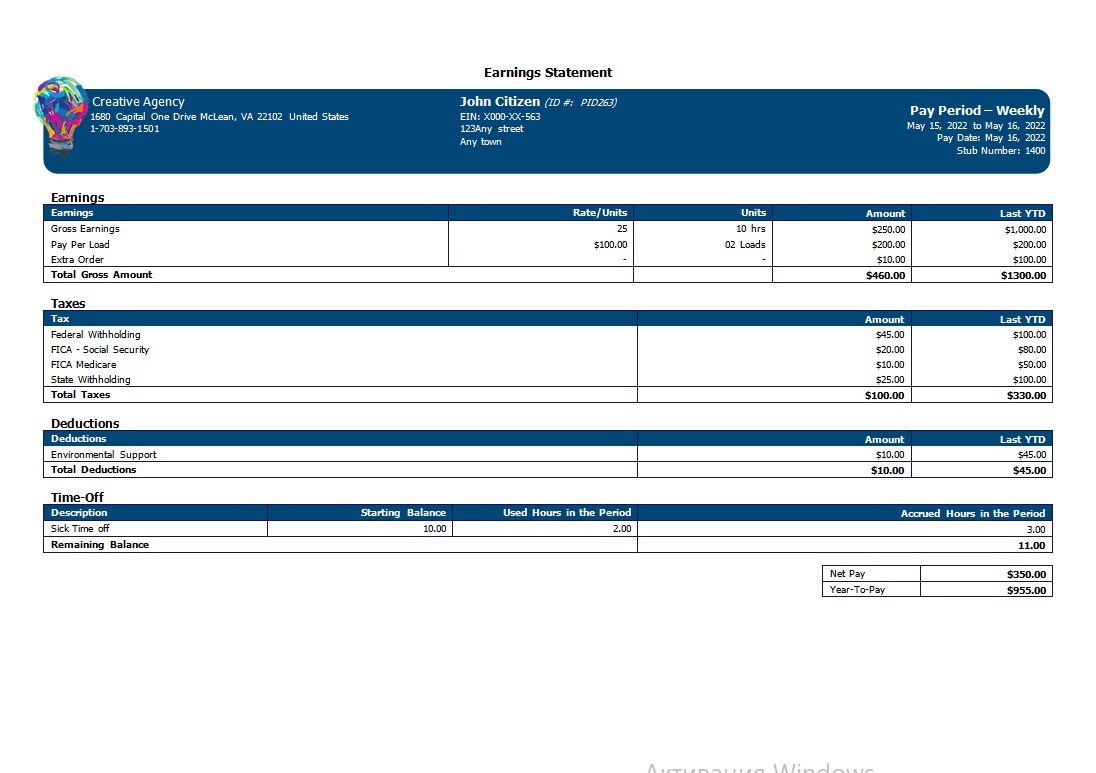Click the Rate/Units column header

pyautogui.click(x=600, y=212)
